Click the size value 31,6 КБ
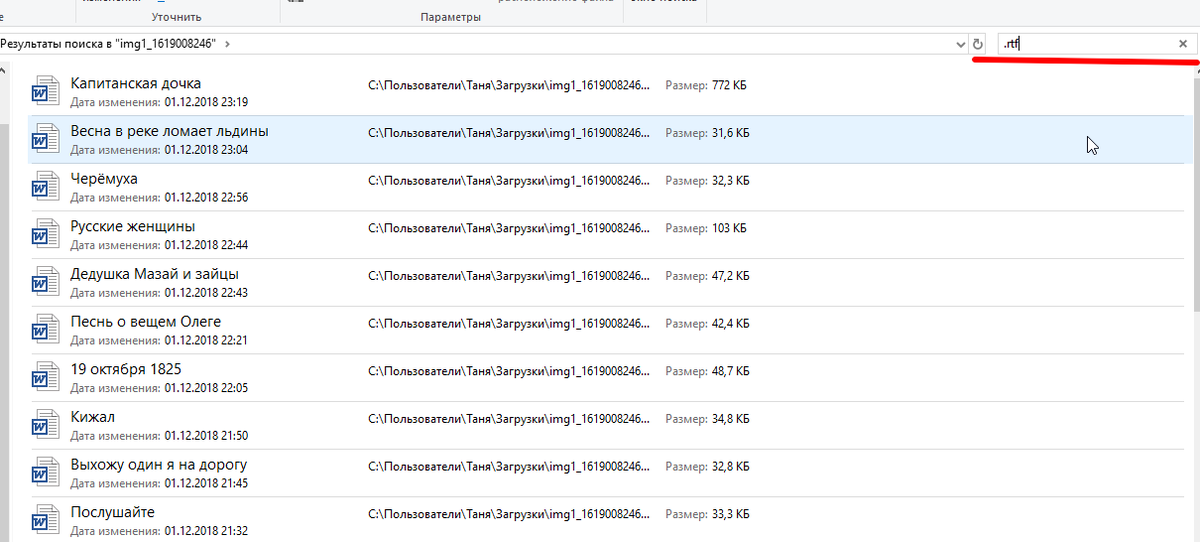Screen dimensions: 1200x542 tap(731, 133)
